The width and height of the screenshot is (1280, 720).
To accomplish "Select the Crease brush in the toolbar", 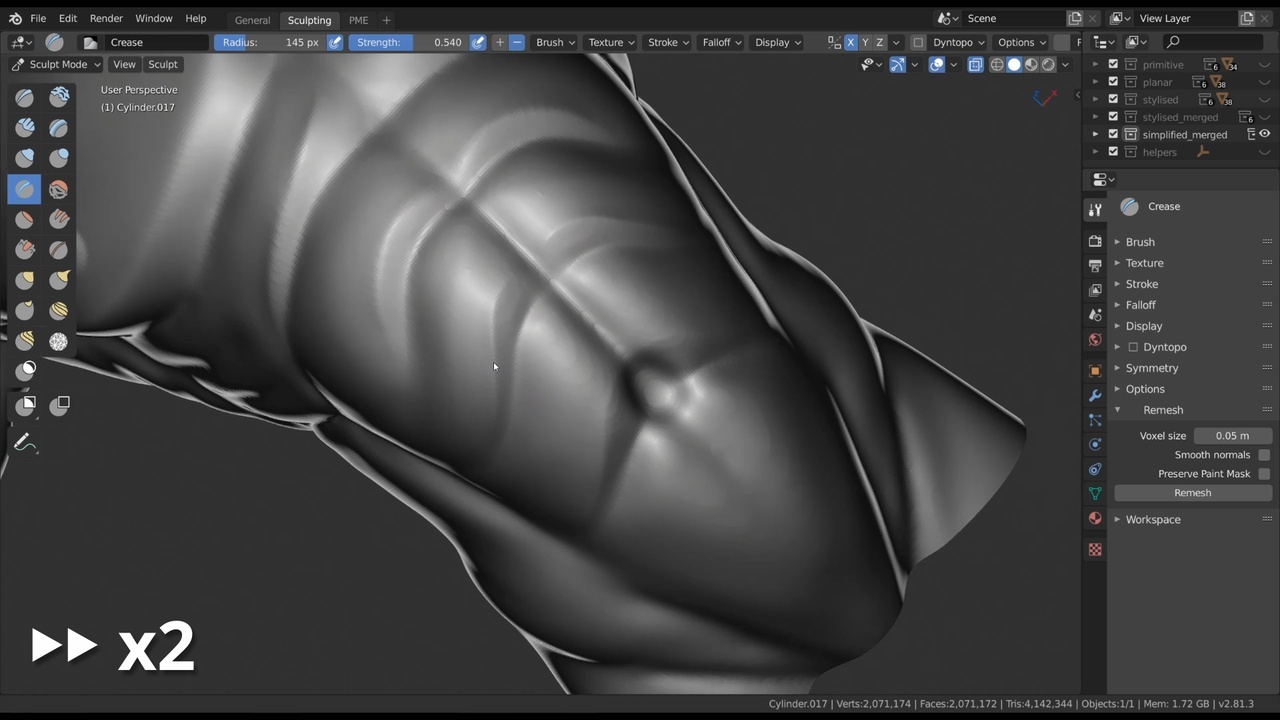I will (24, 189).
